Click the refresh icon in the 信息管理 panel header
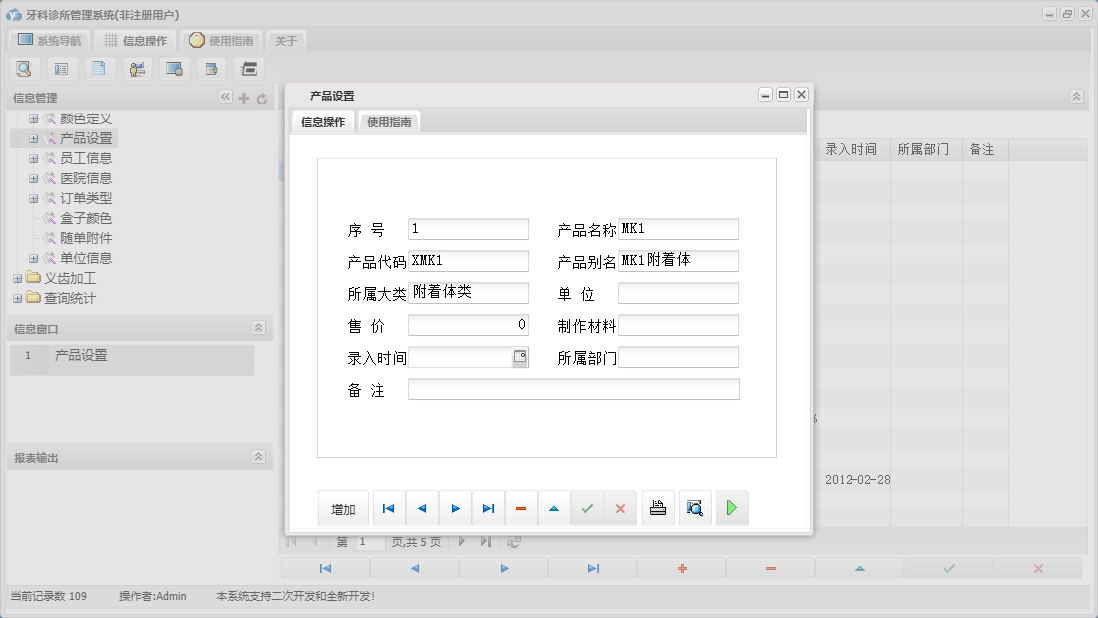 tap(260, 98)
